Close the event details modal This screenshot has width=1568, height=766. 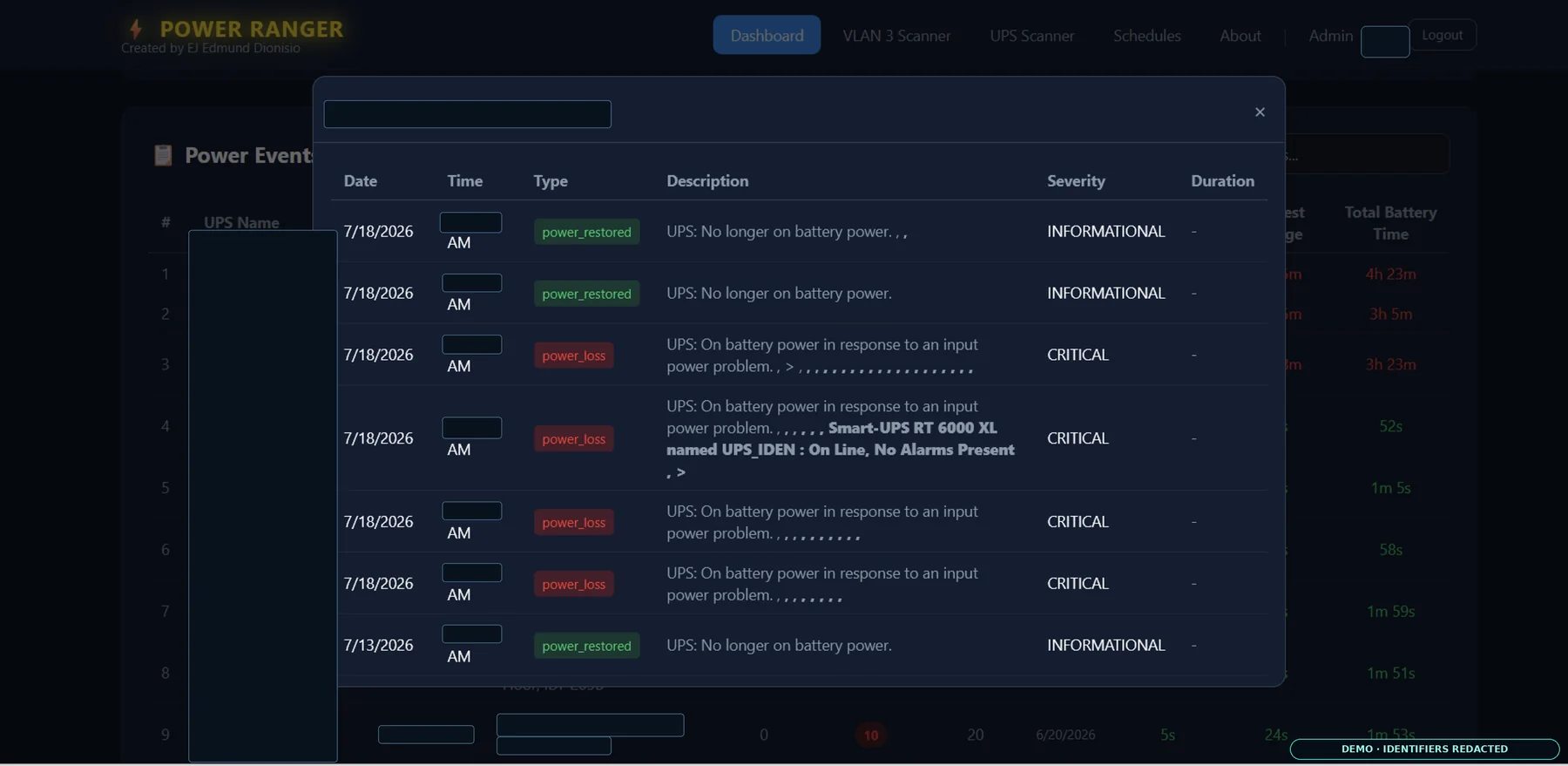1260,112
